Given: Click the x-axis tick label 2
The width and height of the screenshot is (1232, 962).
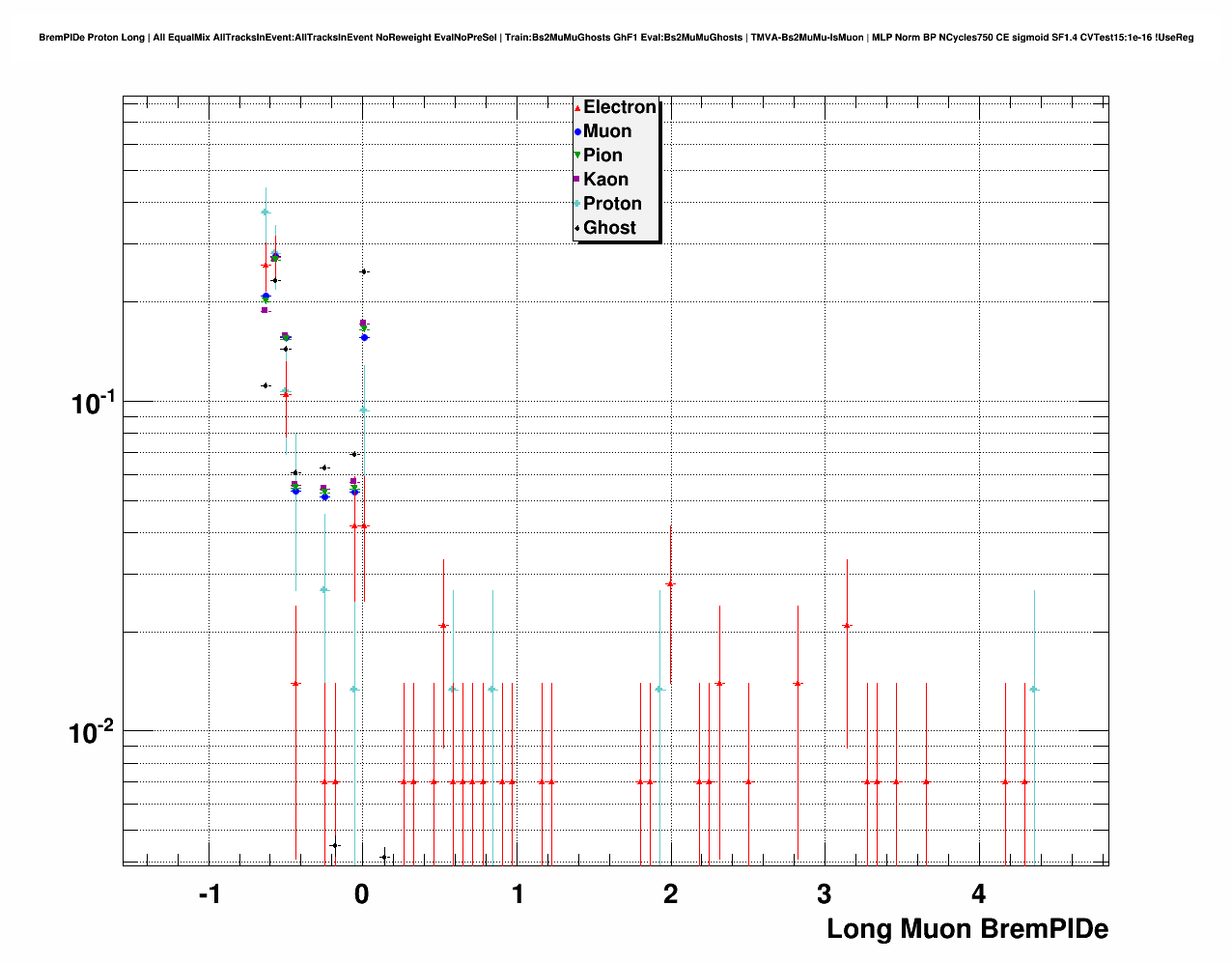Looking at the screenshot, I should (x=671, y=894).
